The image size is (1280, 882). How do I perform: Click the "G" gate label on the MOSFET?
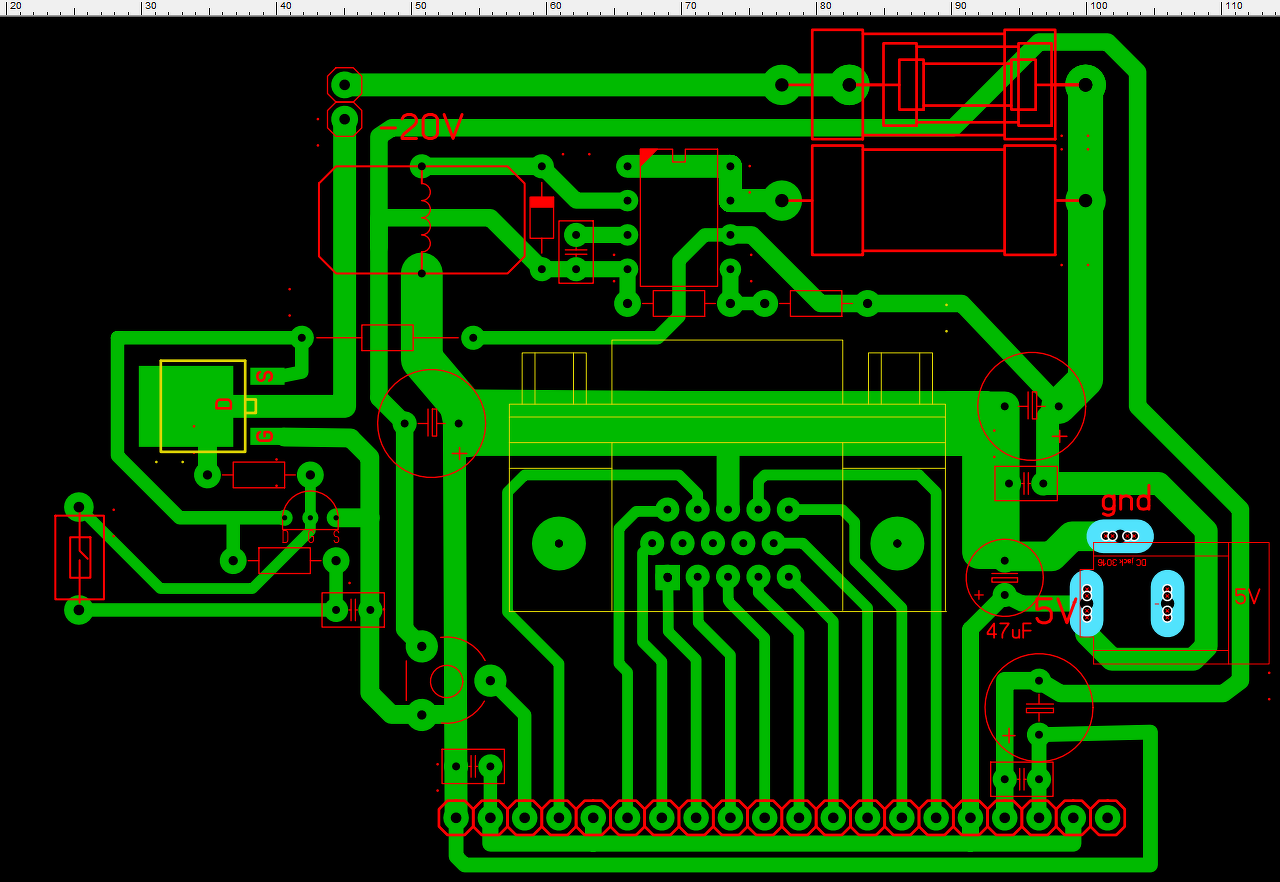click(x=265, y=436)
